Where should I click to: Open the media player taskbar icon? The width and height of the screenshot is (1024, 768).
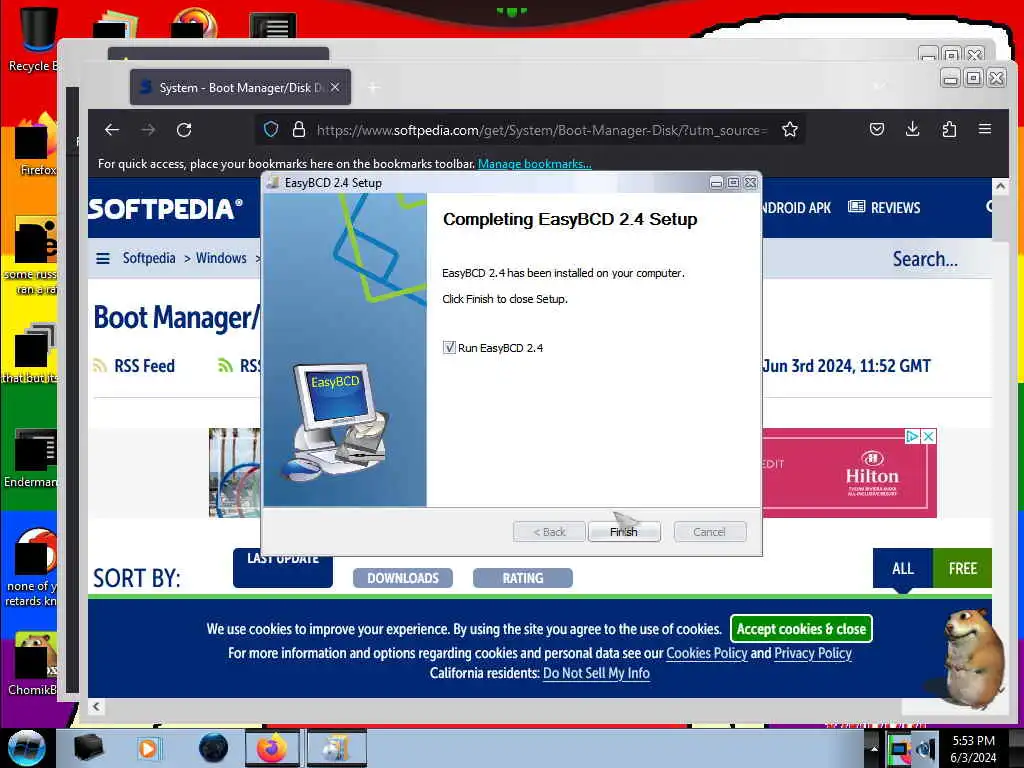[x=148, y=748]
